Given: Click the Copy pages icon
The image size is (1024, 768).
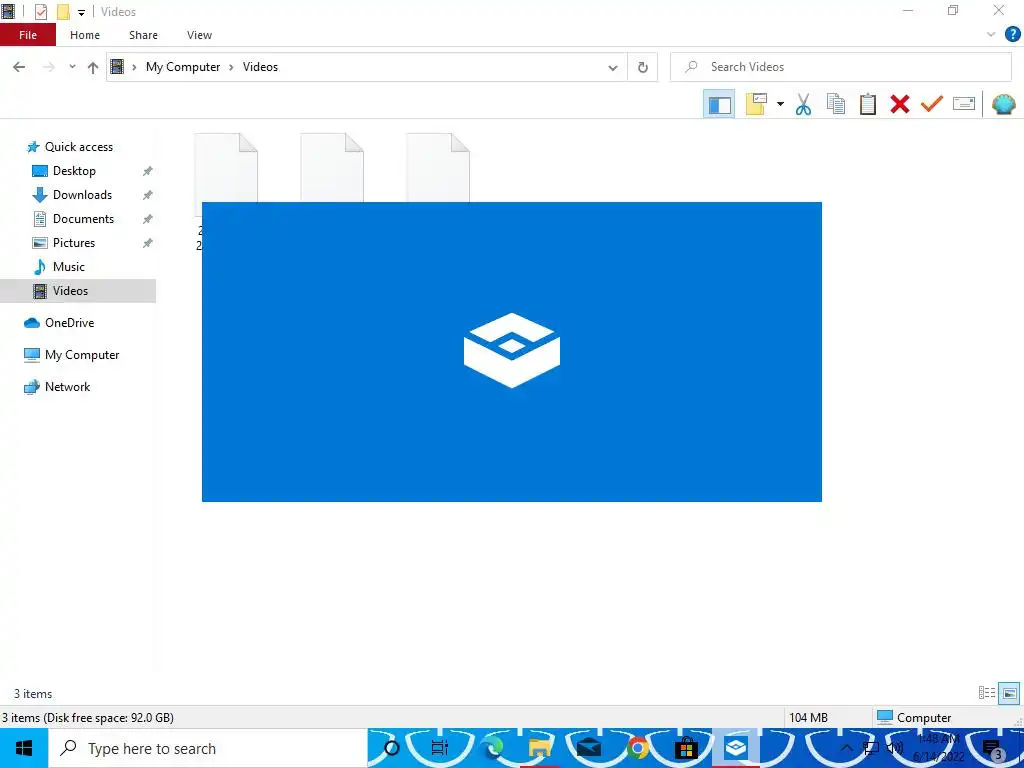Looking at the screenshot, I should pyautogui.click(x=835, y=104).
